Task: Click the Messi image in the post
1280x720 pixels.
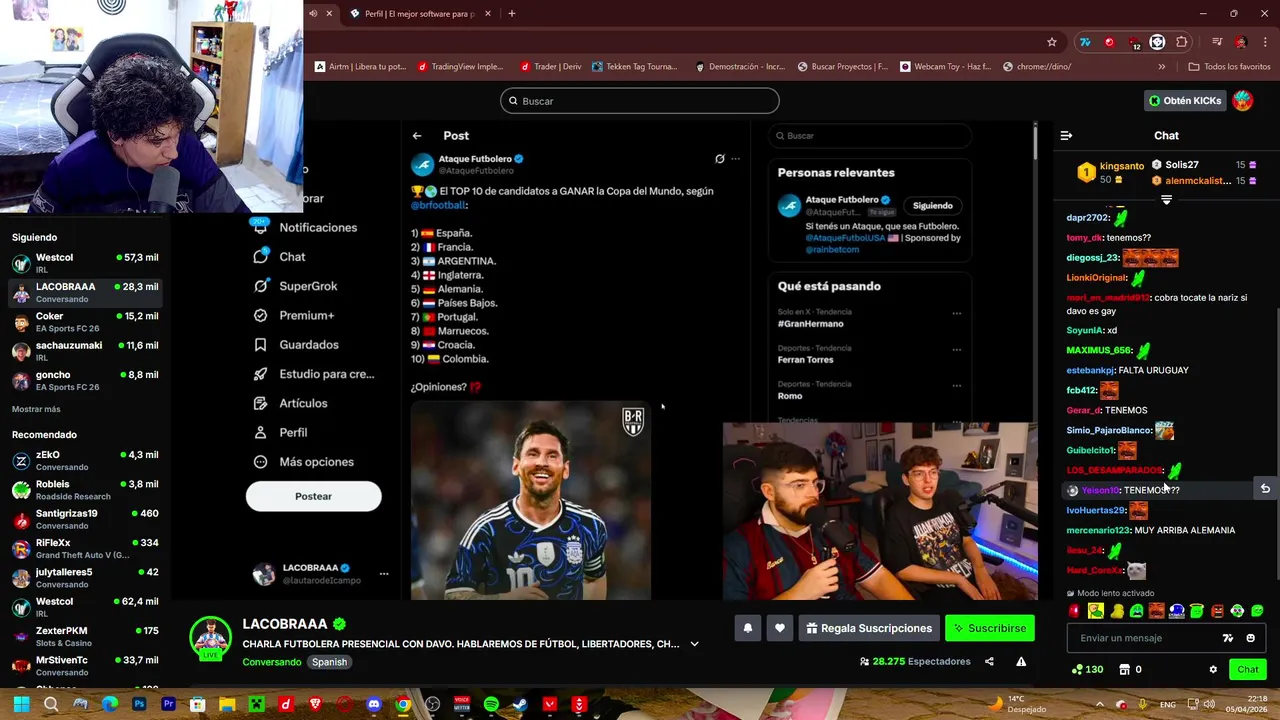Action: (x=531, y=500)
